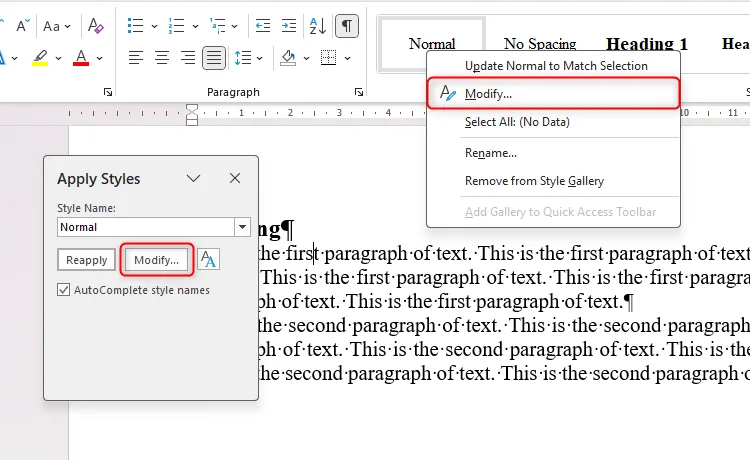Expand multilevel list dropdown arrow
The height and width of the screenshot is (460, 750).
tap(234, 26)
